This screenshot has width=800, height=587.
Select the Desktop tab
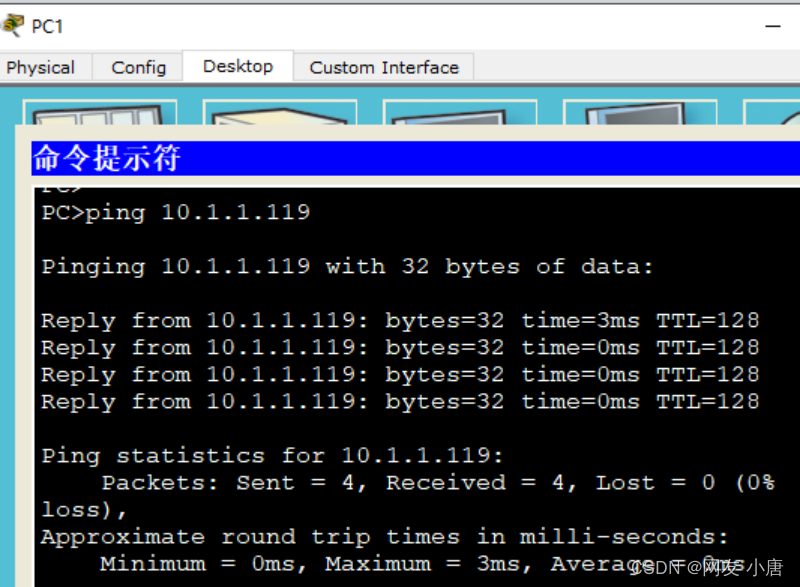pos(238,66)
